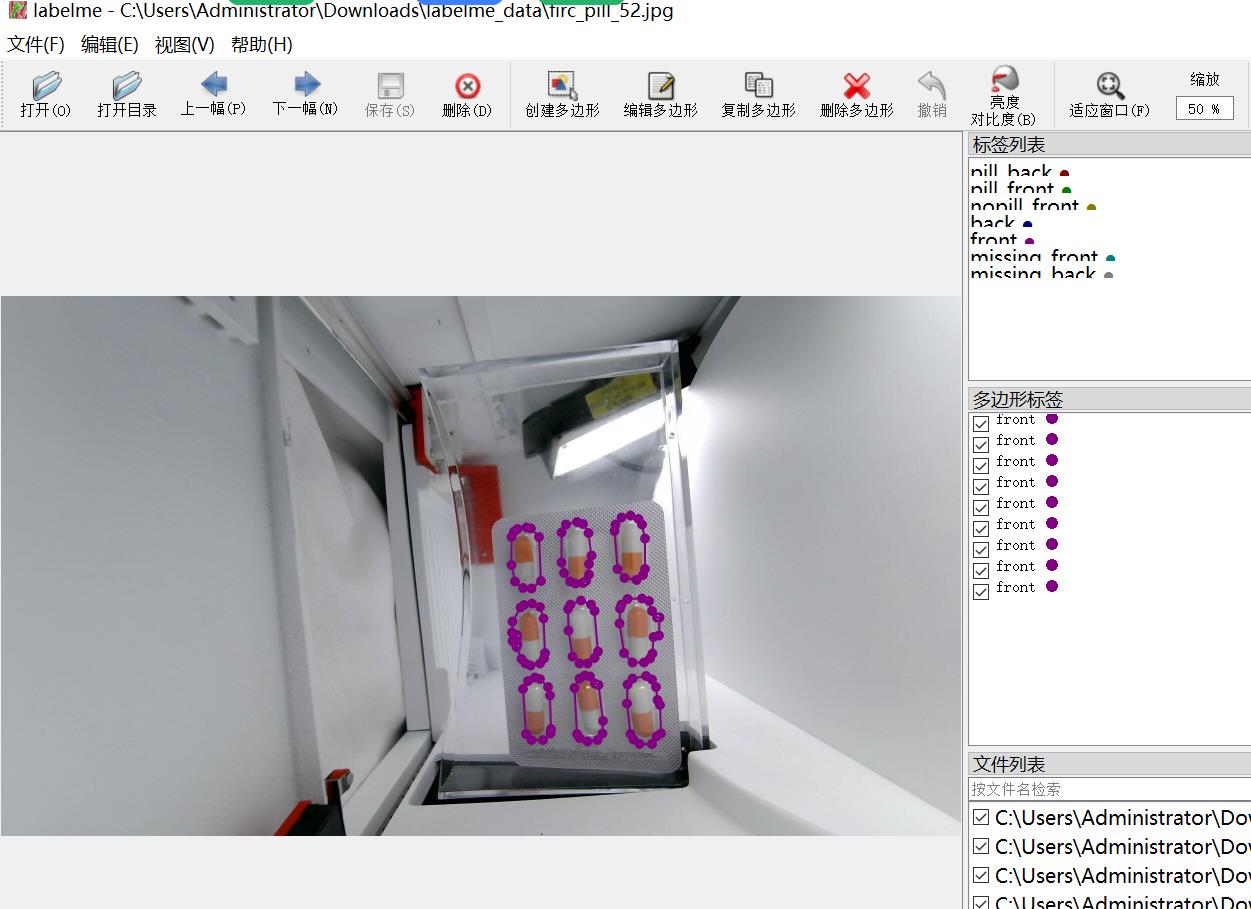The width and height of the screenshot is (1251, 909).
Task: Click Fit Window (适应窗口) icon
Action: pos(1109,94)
